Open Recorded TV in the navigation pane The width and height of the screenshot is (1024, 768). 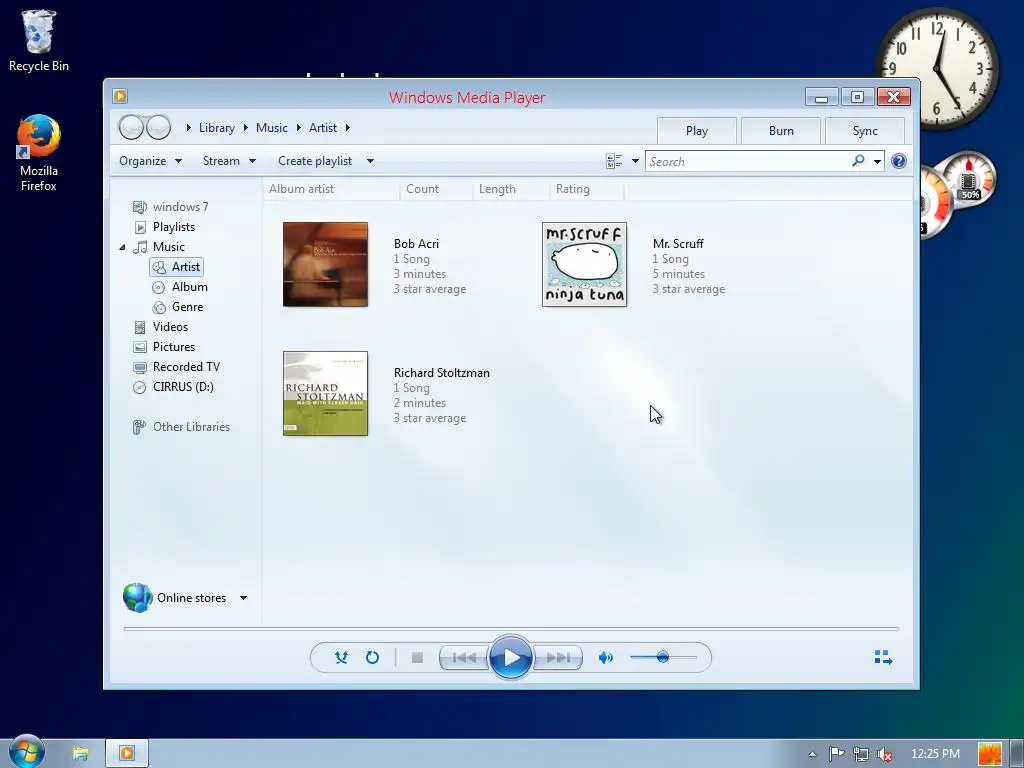point(176,367)
